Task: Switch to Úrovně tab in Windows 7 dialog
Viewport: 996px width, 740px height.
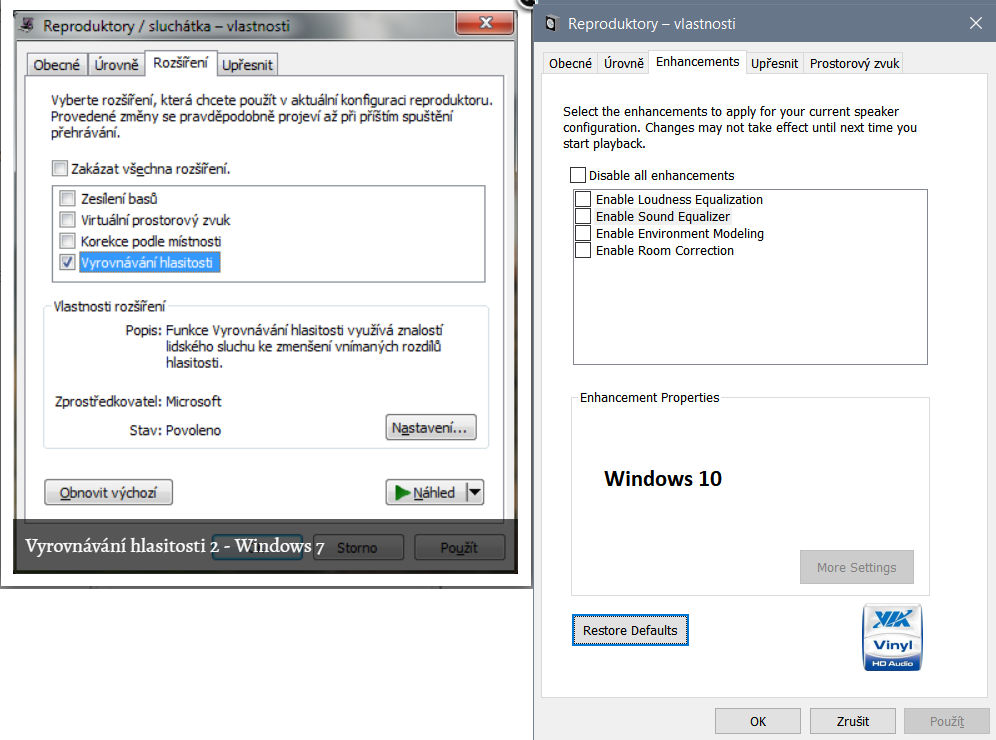Action: [x=116, y=65]
